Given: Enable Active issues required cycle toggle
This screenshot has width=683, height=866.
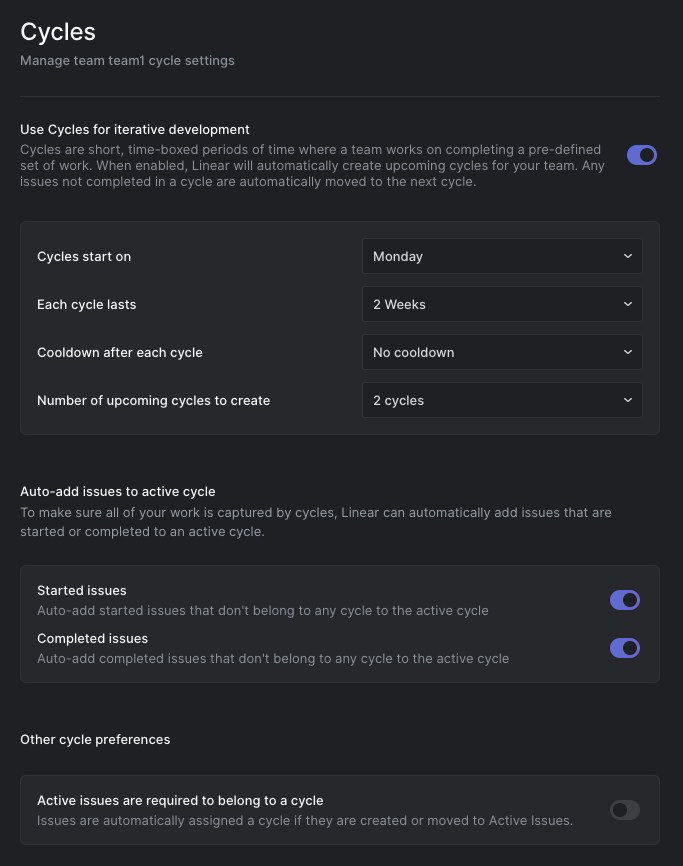Looking at the screenshot, I should pyautogui.click(x=624, y=810).
